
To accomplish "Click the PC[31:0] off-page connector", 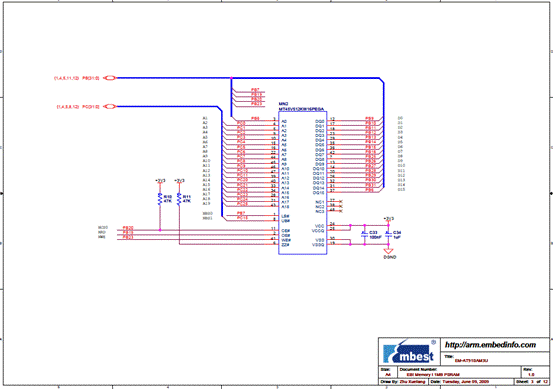I will click(110, 107).
